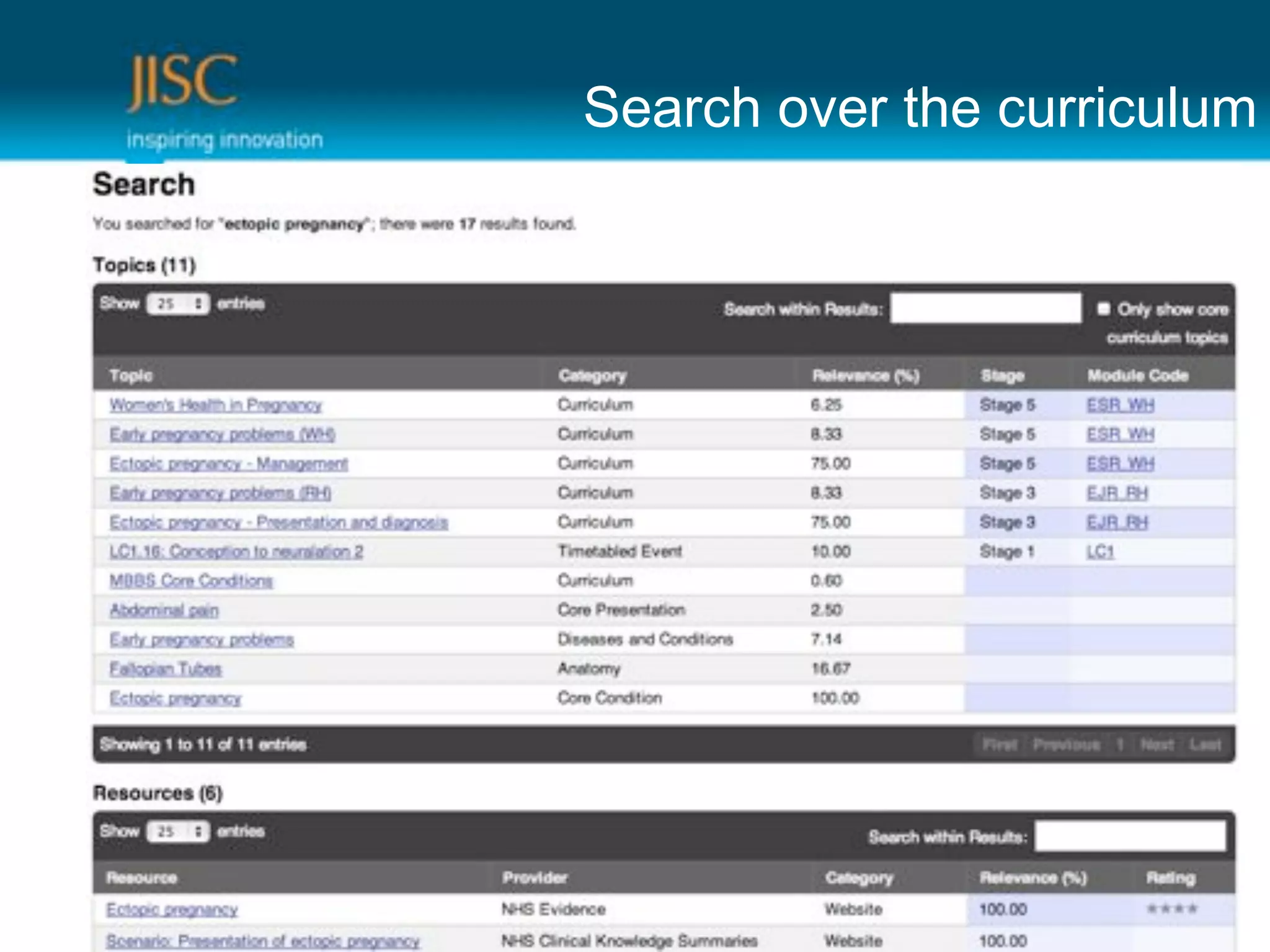Sort by the Stage column header
Viewport: 1270px width, 952px height.
click(1002, 376)
